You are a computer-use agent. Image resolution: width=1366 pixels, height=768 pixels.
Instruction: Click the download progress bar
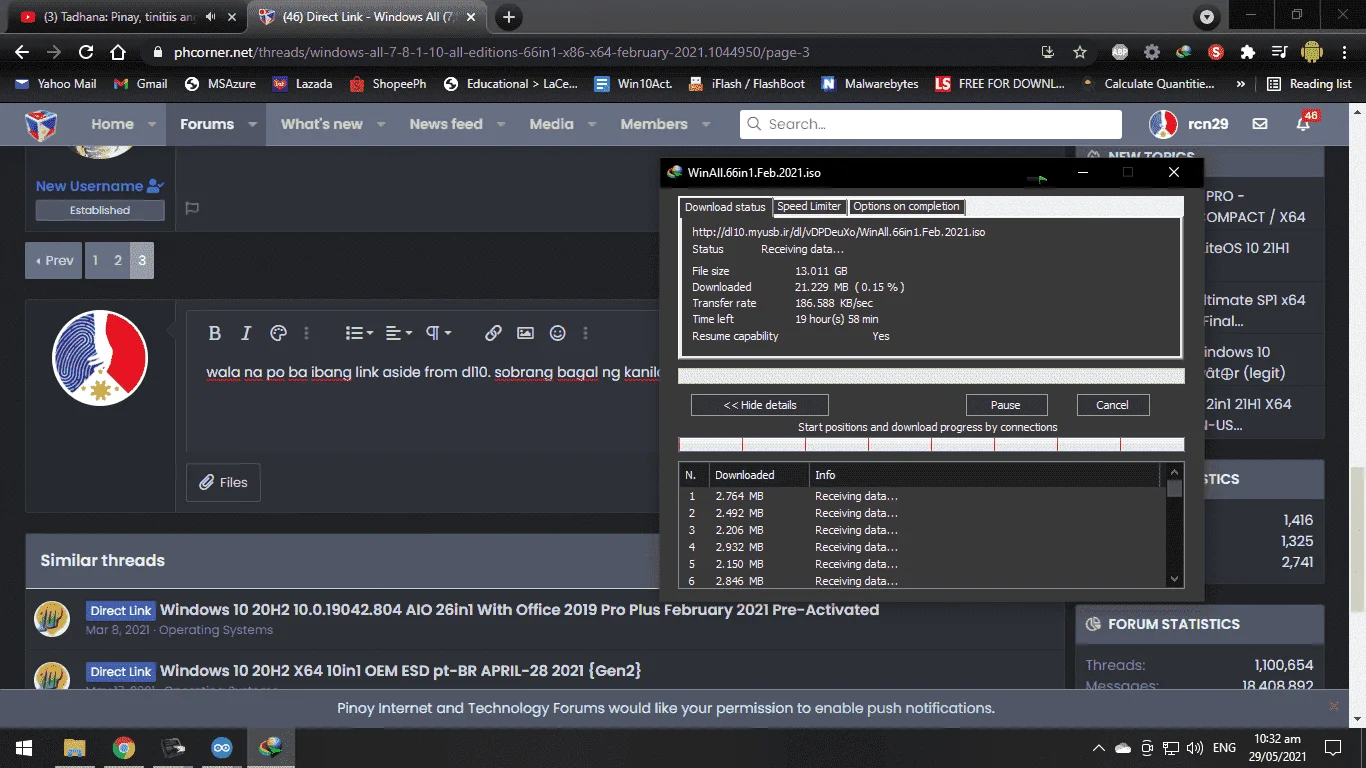tap(931, 376)
